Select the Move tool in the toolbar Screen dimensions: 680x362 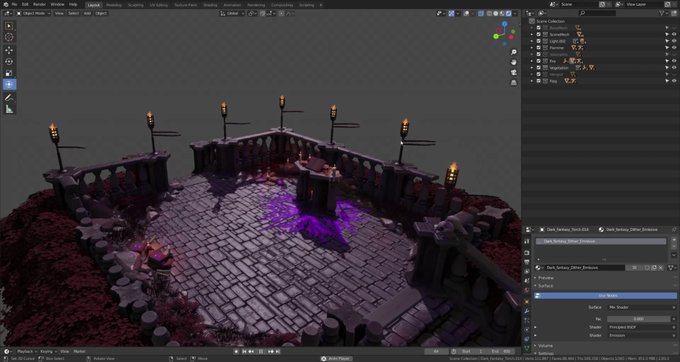9,50
